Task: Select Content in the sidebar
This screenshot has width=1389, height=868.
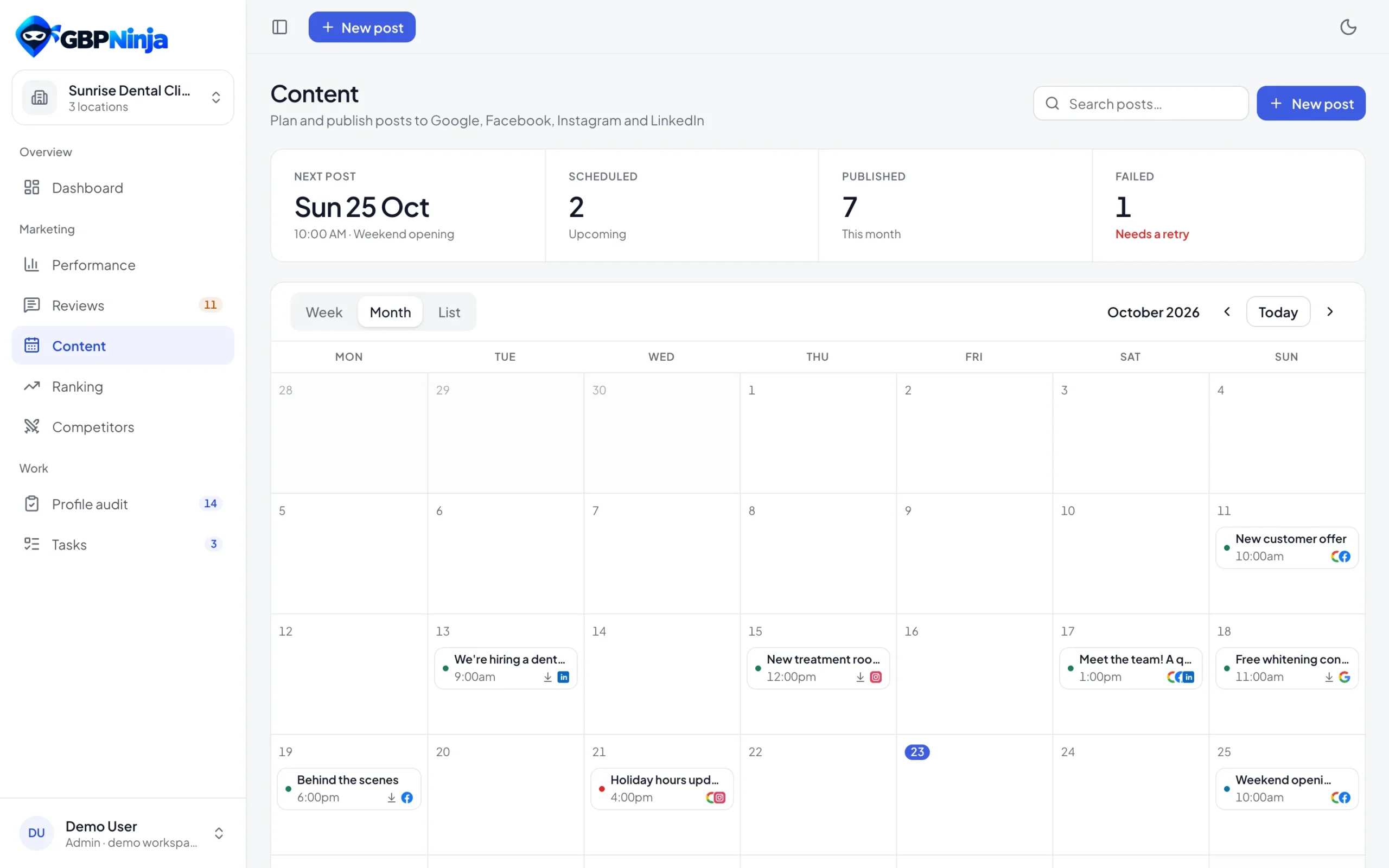Action: [x=123, y=346]
